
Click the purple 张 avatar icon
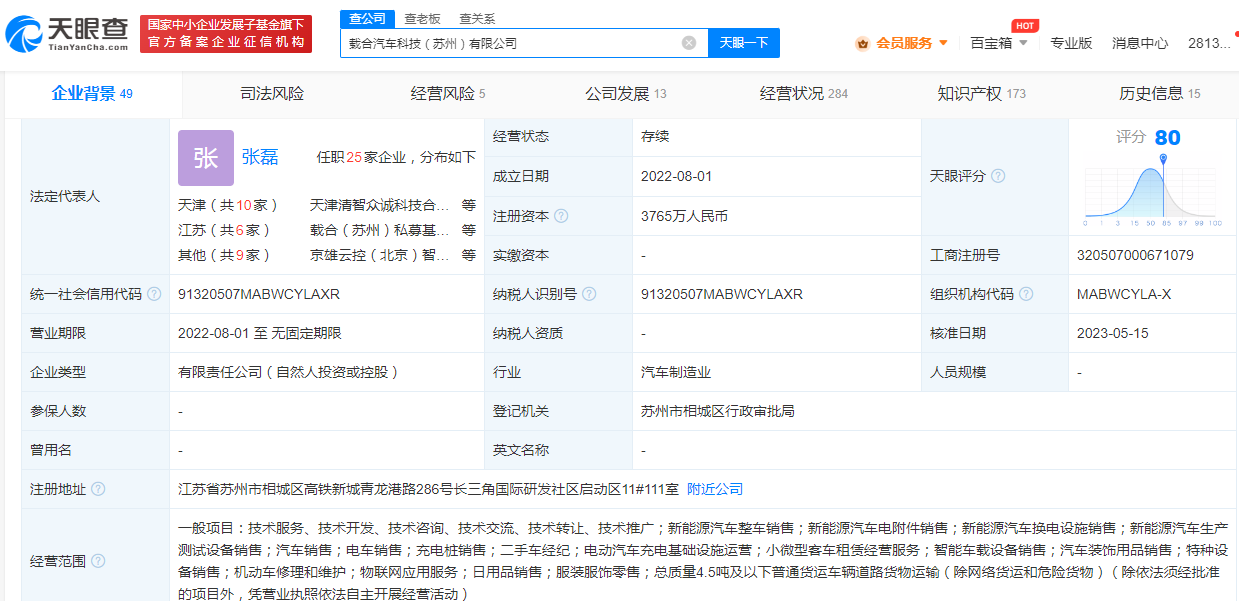coord(206,158)
